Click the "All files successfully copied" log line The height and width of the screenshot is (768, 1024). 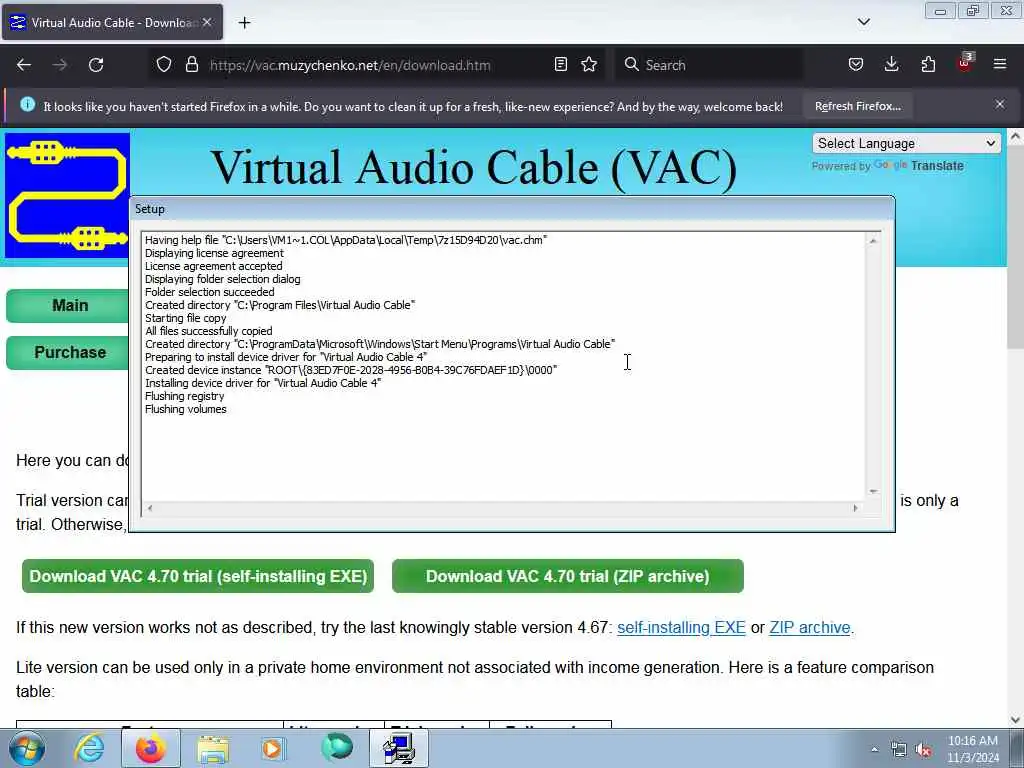208,331
